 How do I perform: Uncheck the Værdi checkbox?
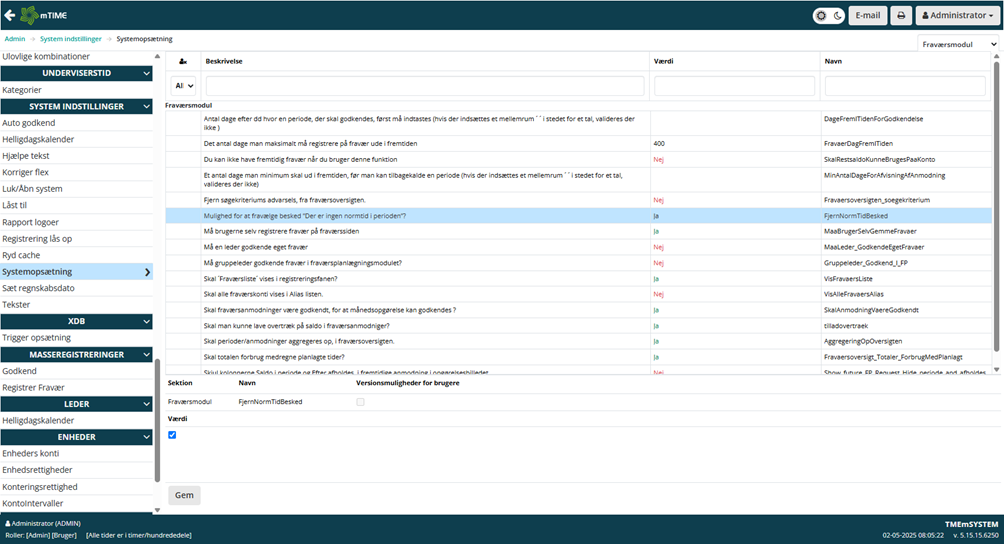click(x=172, y=435)
